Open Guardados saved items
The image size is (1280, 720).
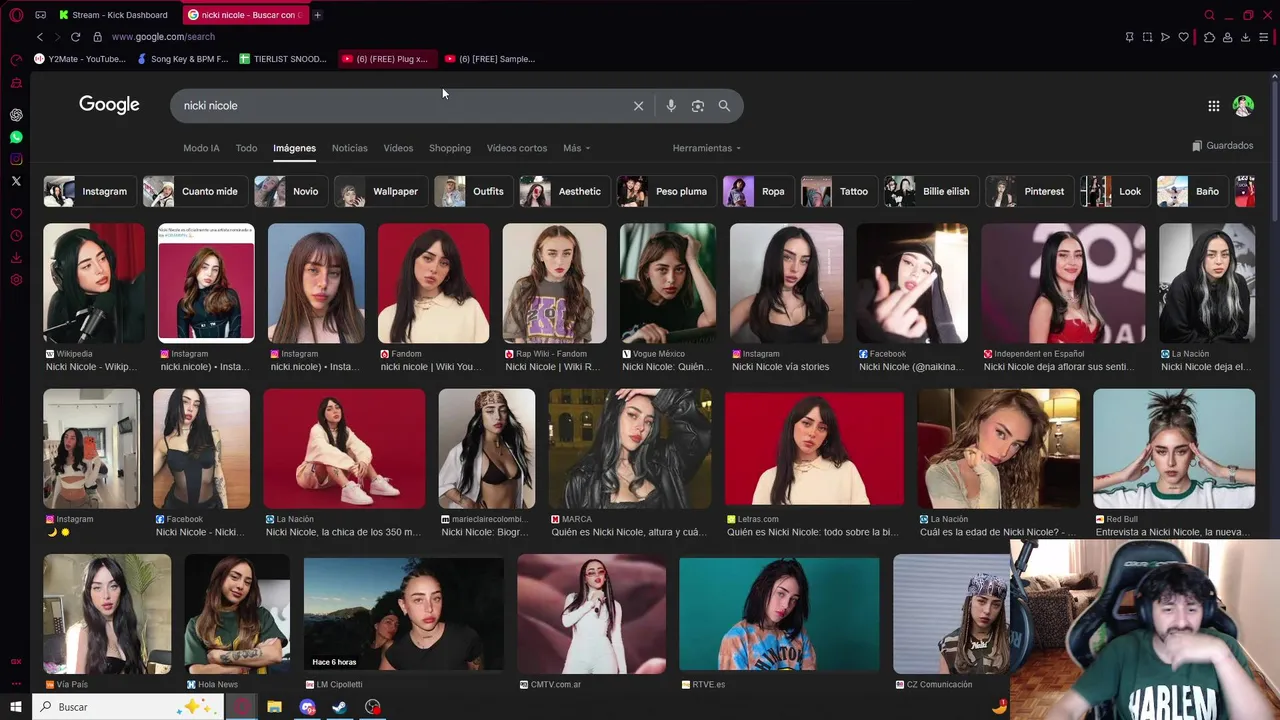coord(1223,146)
